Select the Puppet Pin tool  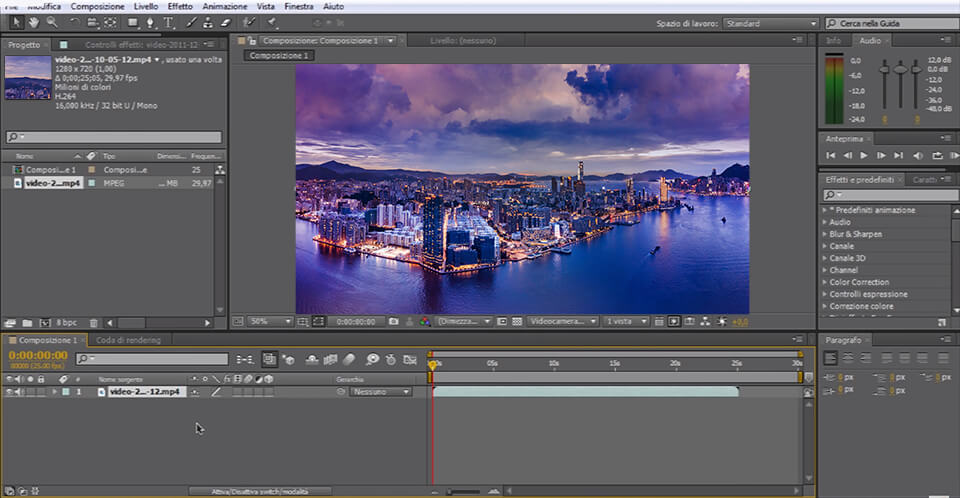click(x=271, y=23)
